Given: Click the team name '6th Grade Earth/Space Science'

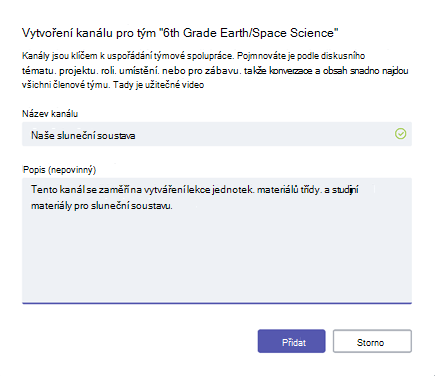Looking at the screenshot, I should pyautogui.click(x=248, y=33).
